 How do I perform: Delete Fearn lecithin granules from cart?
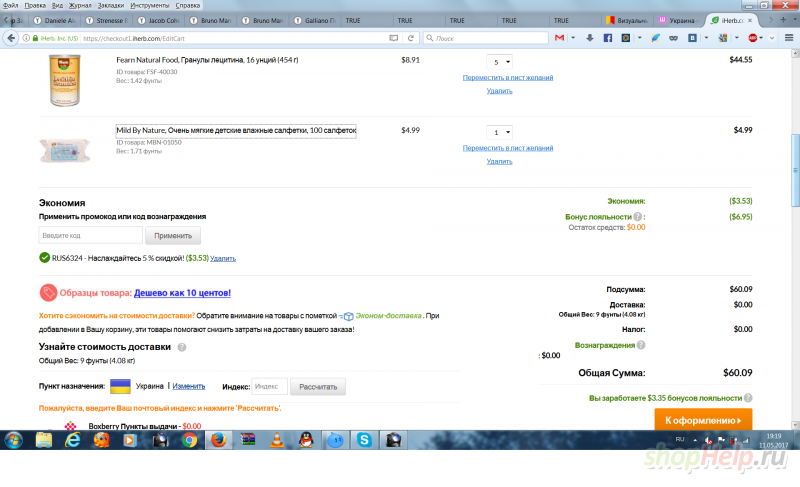tap(499, 91)
